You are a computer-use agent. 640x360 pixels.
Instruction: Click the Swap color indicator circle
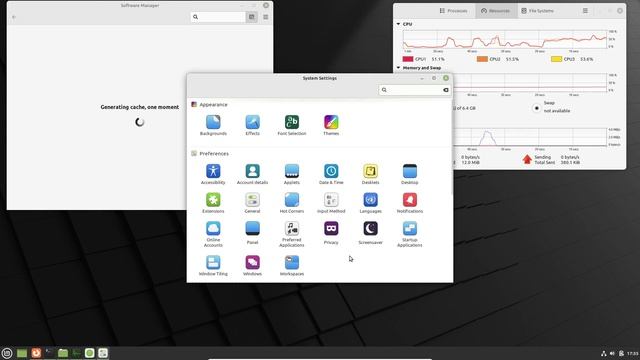[x=537, y=108]
